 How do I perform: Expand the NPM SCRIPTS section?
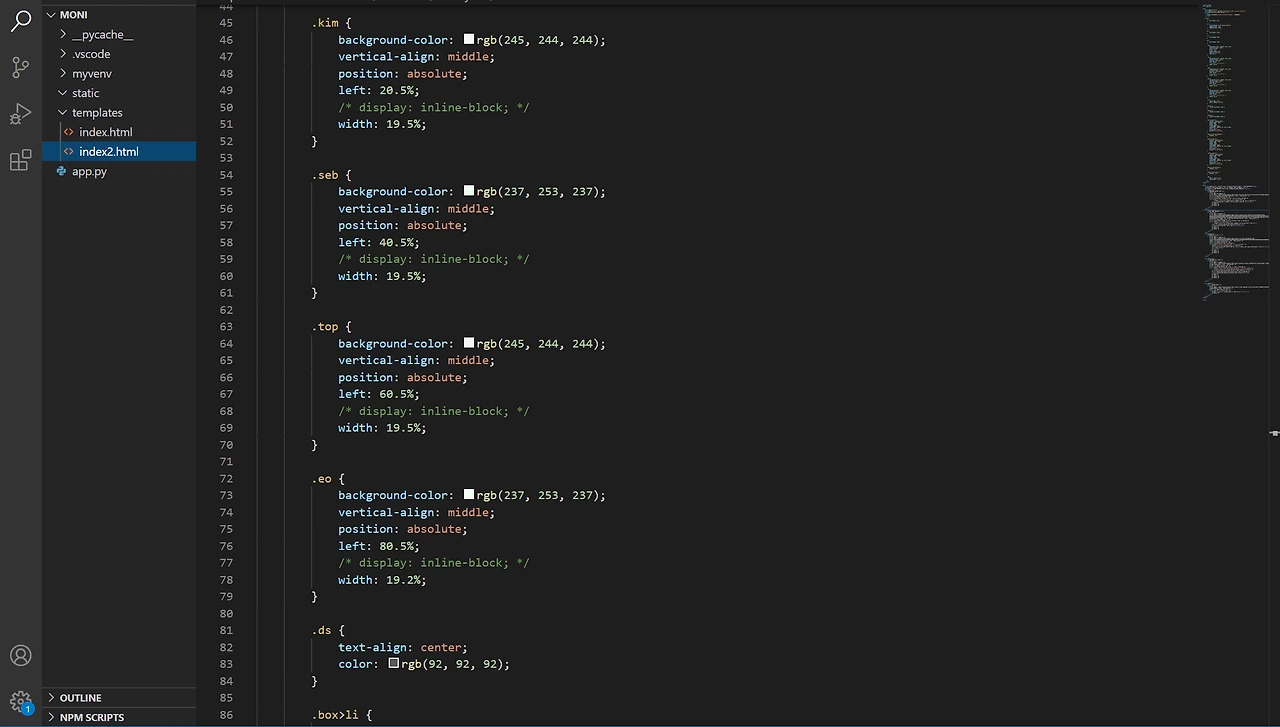tap(52, 717)
